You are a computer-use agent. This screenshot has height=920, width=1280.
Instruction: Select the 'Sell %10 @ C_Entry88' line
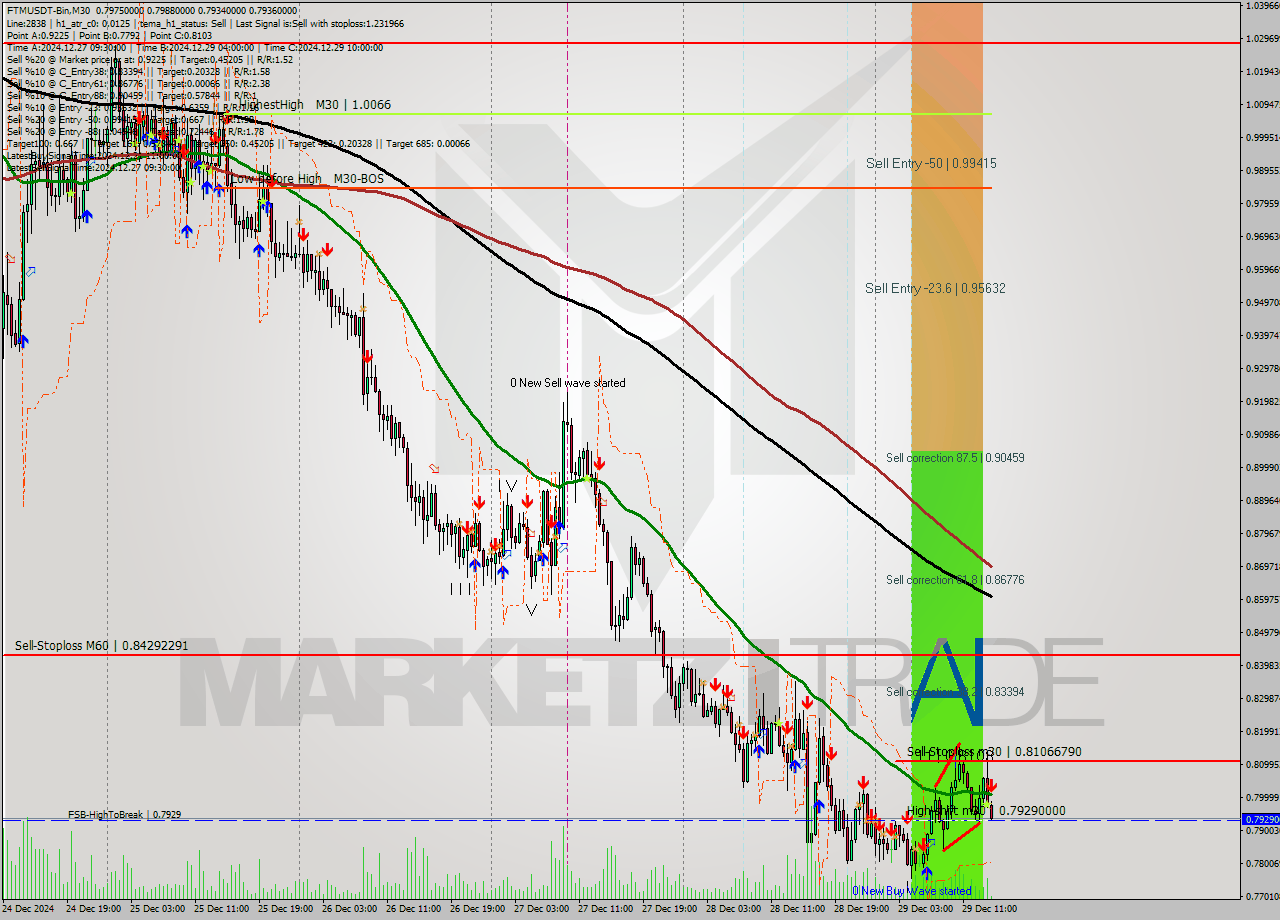(130, 95)
